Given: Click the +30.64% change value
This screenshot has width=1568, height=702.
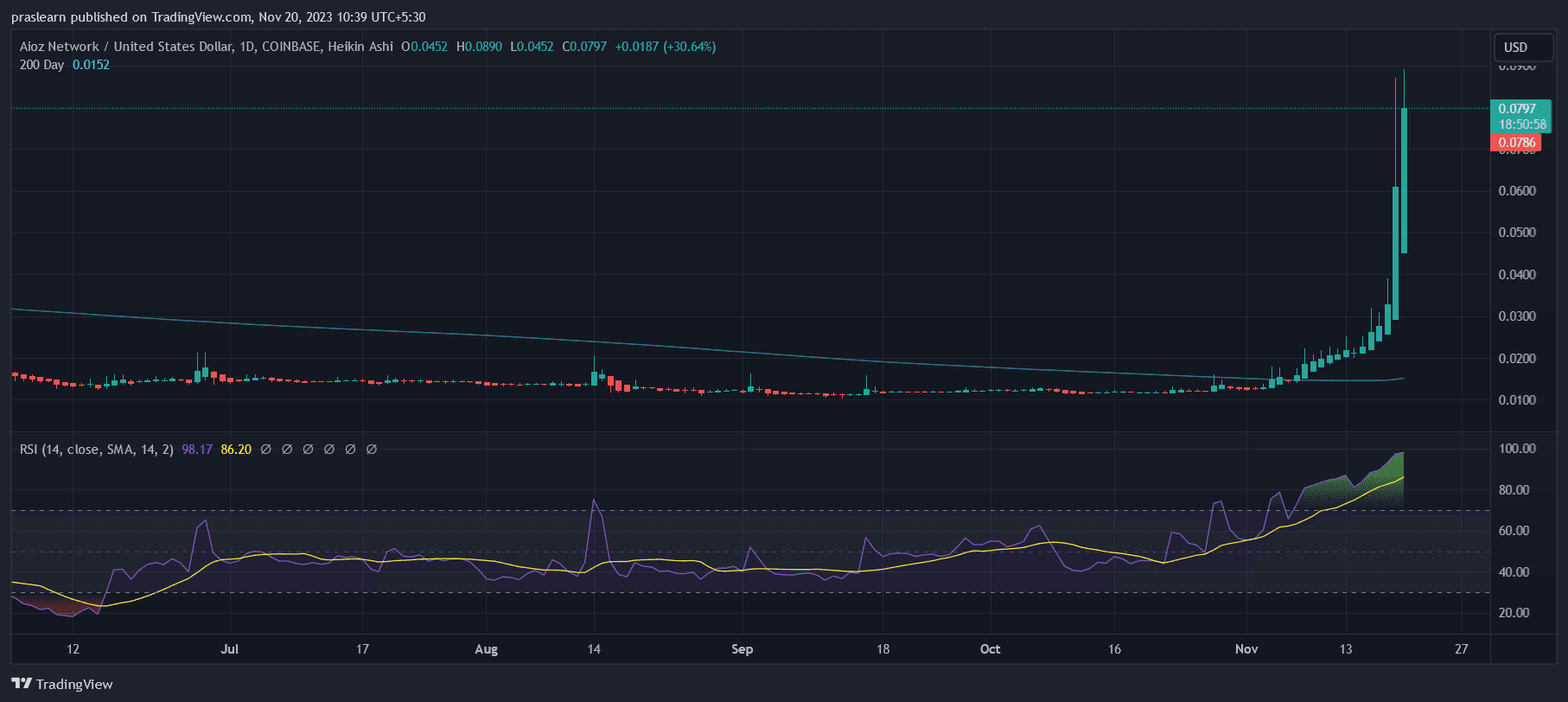Looking at the screenshot, I should (x=689, y=47).
